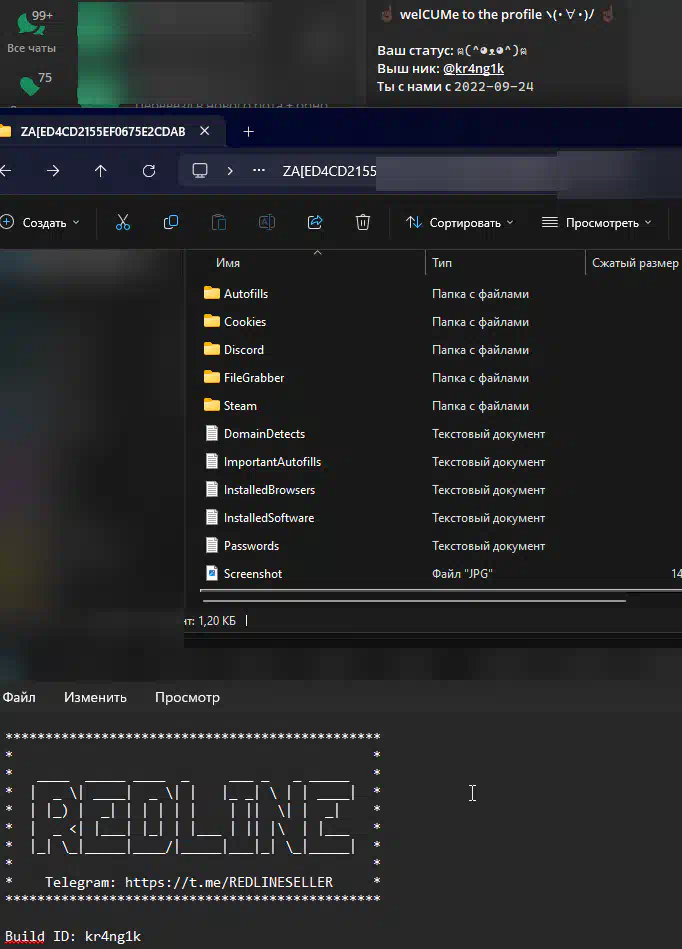Sort by Сжатый размер column header
The image size is (682, 949).
635,263
